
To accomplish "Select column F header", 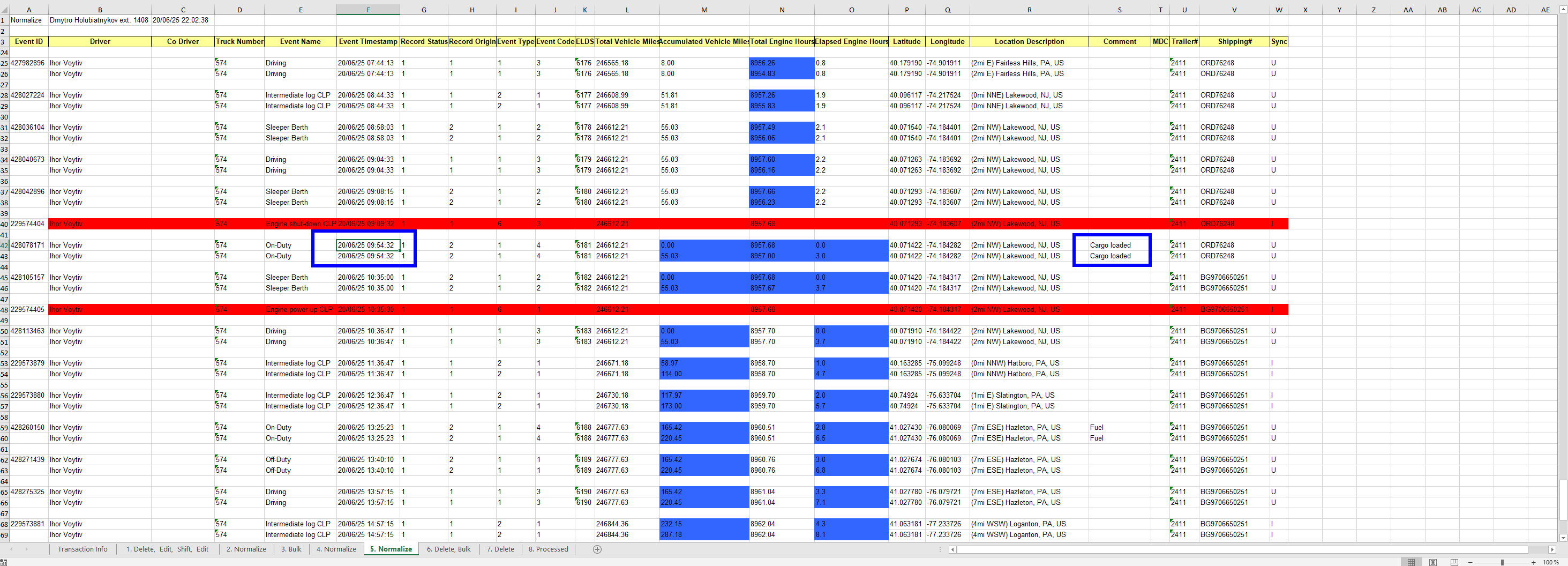I will tap(367, 10).
